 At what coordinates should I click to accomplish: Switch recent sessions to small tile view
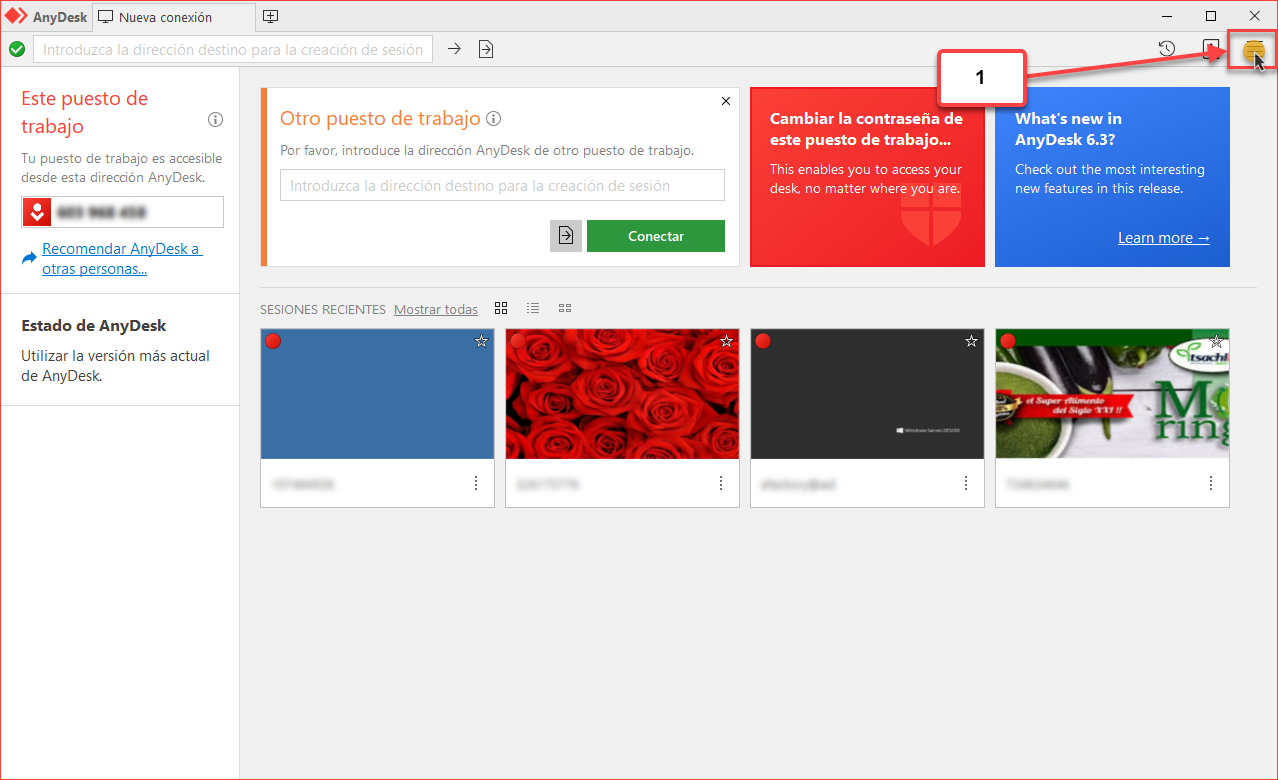tap(565, 308)
